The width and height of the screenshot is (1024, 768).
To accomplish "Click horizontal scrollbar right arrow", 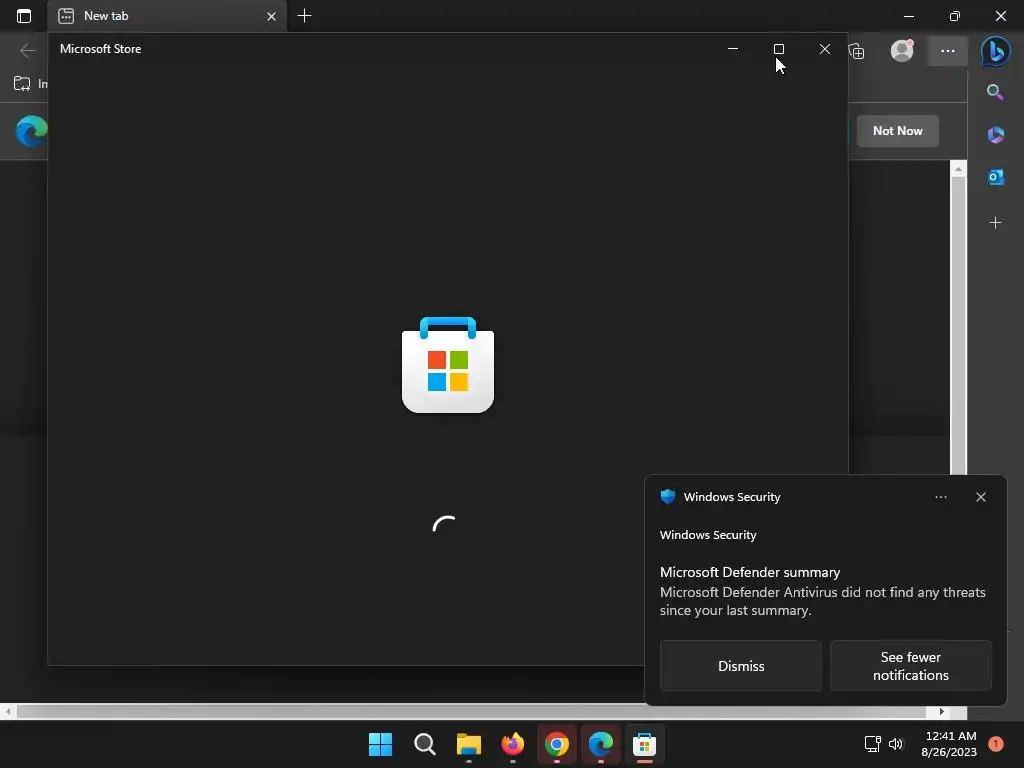I will point(942,711).
